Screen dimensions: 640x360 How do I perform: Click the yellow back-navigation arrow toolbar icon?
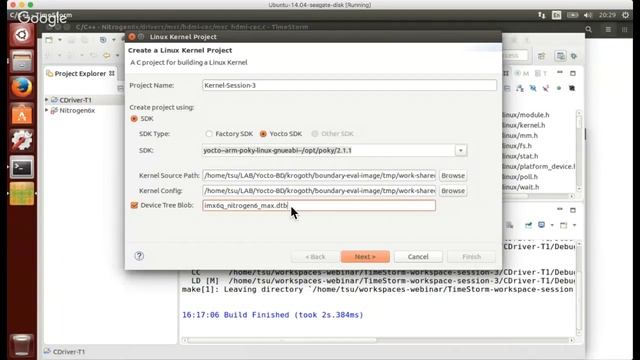(107, 55)
